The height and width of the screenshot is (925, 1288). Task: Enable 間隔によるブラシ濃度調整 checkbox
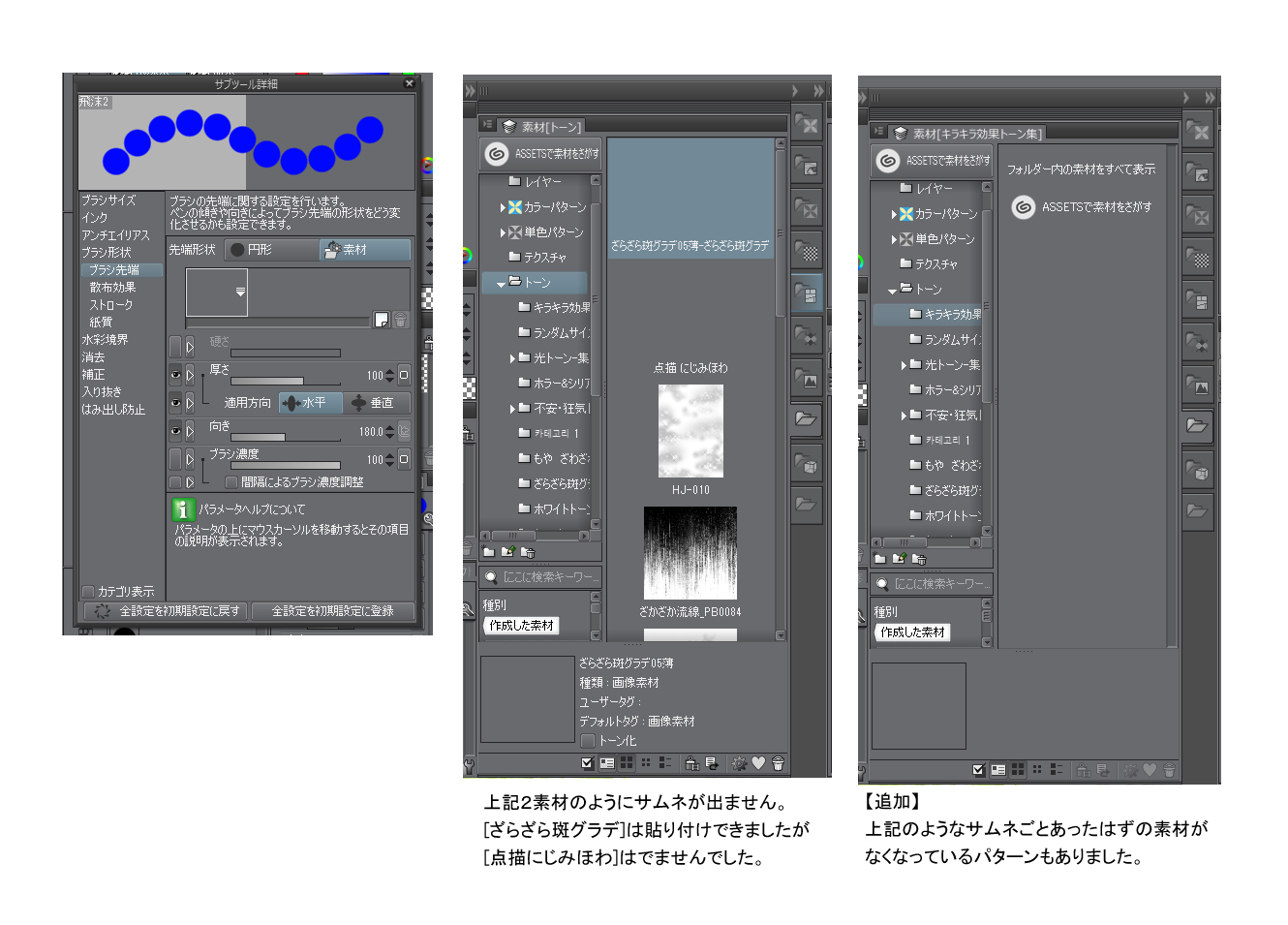[231, 481]
